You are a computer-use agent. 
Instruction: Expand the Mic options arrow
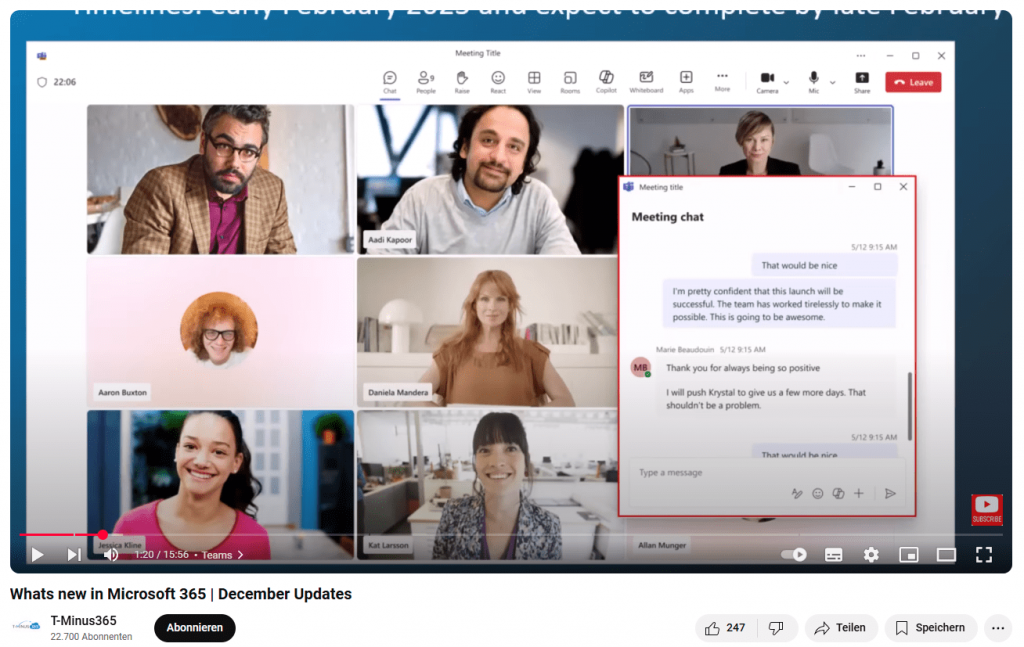pos(833,82)
